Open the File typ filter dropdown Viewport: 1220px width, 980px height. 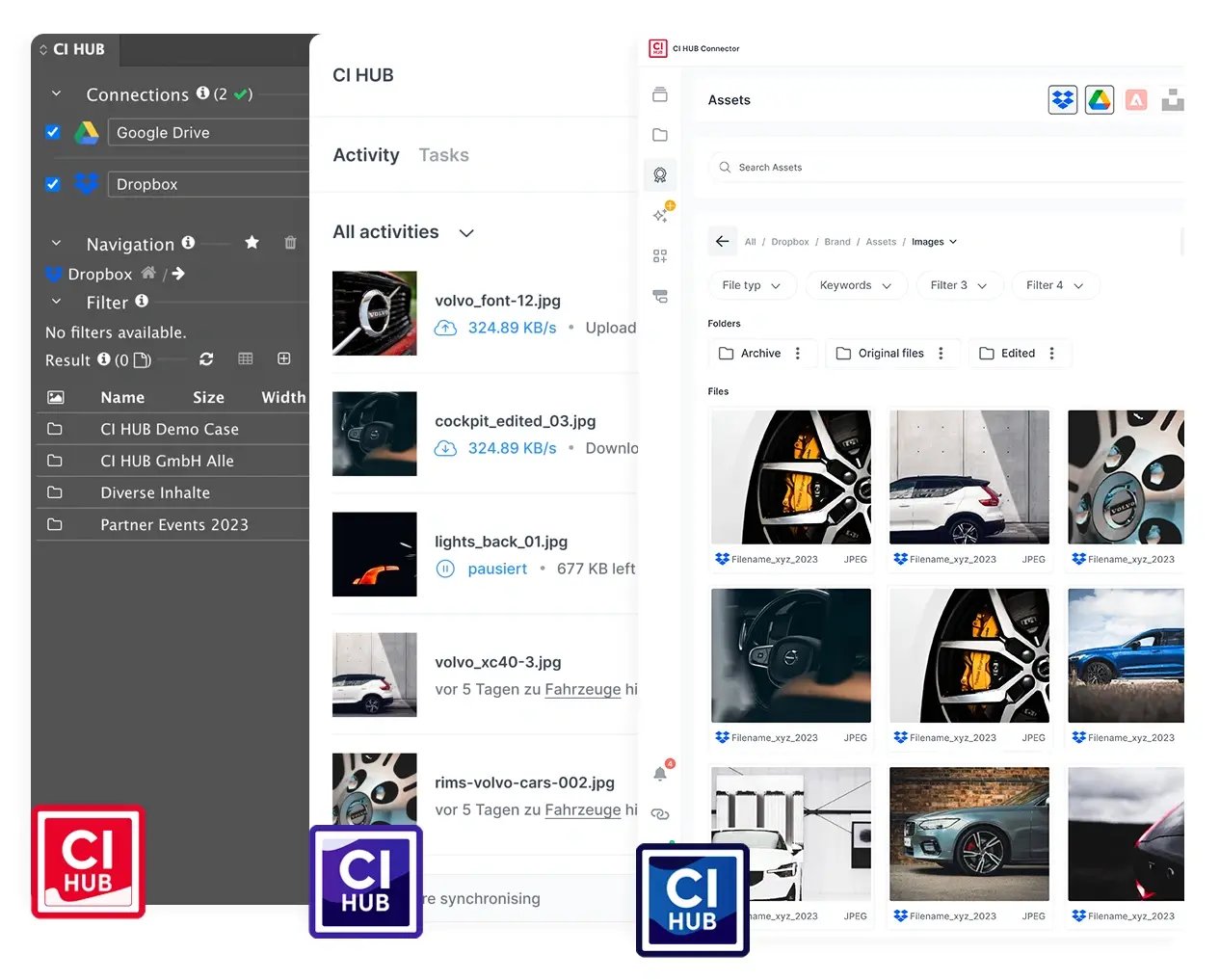tap(752, 285)
